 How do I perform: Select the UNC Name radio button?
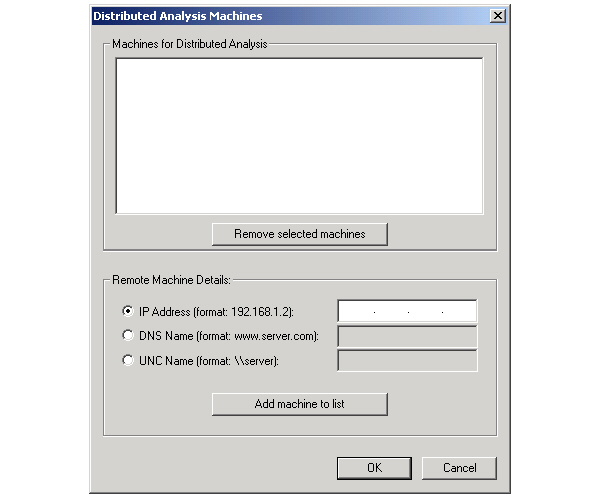[x=128, y=361]
